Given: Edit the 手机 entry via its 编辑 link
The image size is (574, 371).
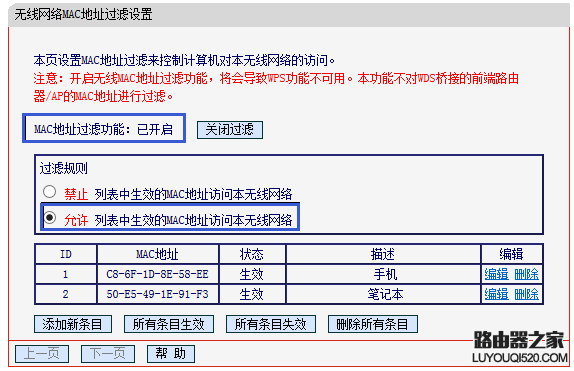Looking at the screenshot, I should coord(496,274).
